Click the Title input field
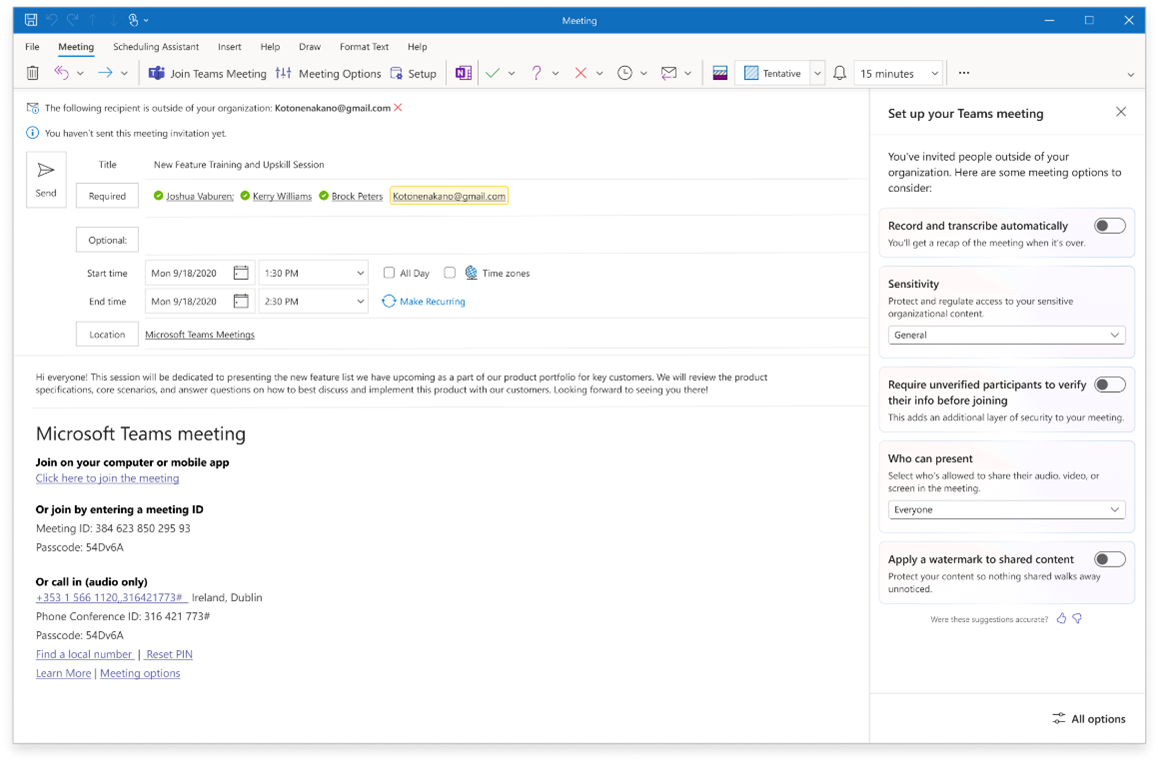Screen dimensions: 1159x763 tap(506, 165)
